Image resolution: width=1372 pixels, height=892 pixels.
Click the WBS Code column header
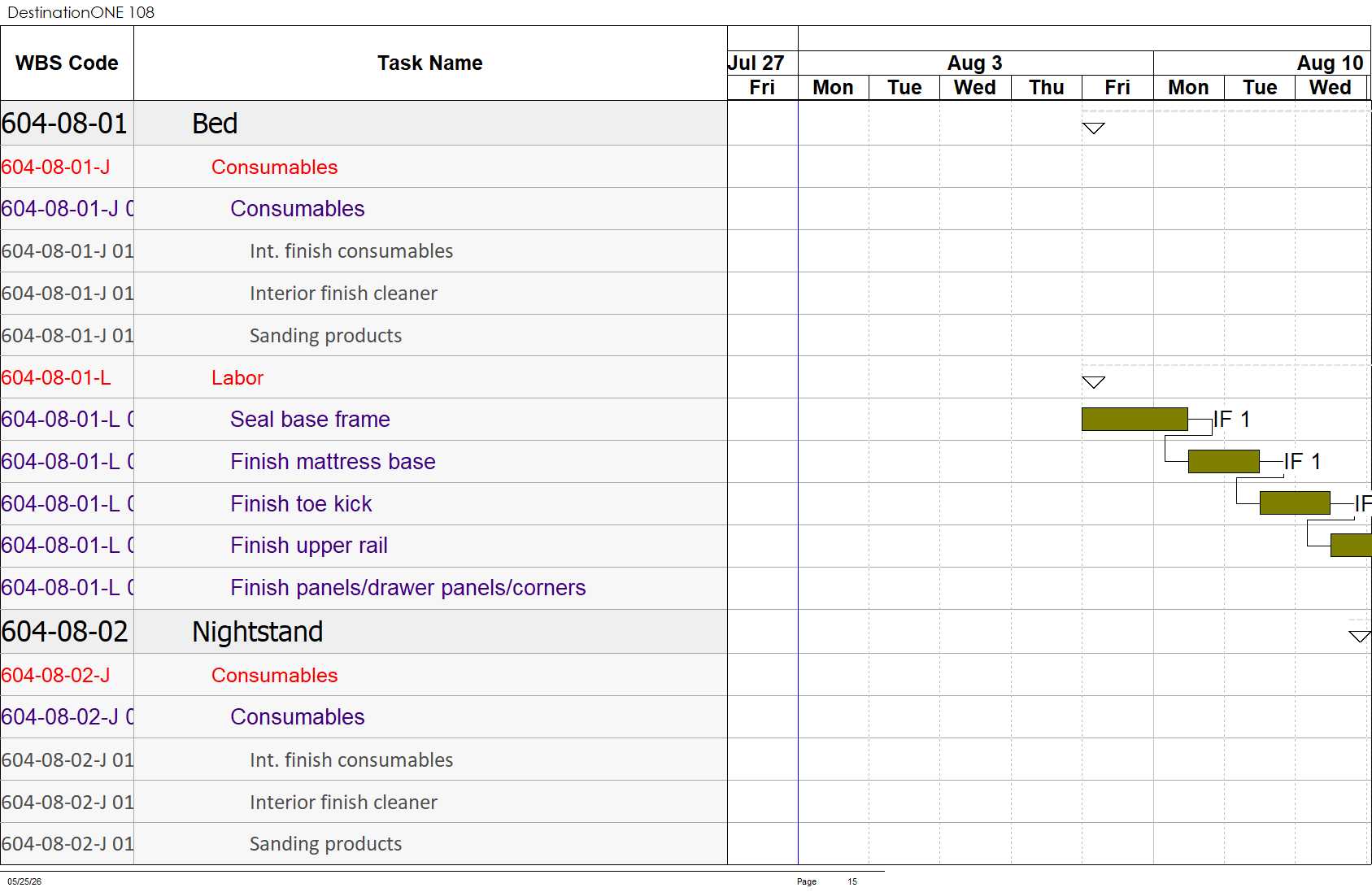coord(67,63)
